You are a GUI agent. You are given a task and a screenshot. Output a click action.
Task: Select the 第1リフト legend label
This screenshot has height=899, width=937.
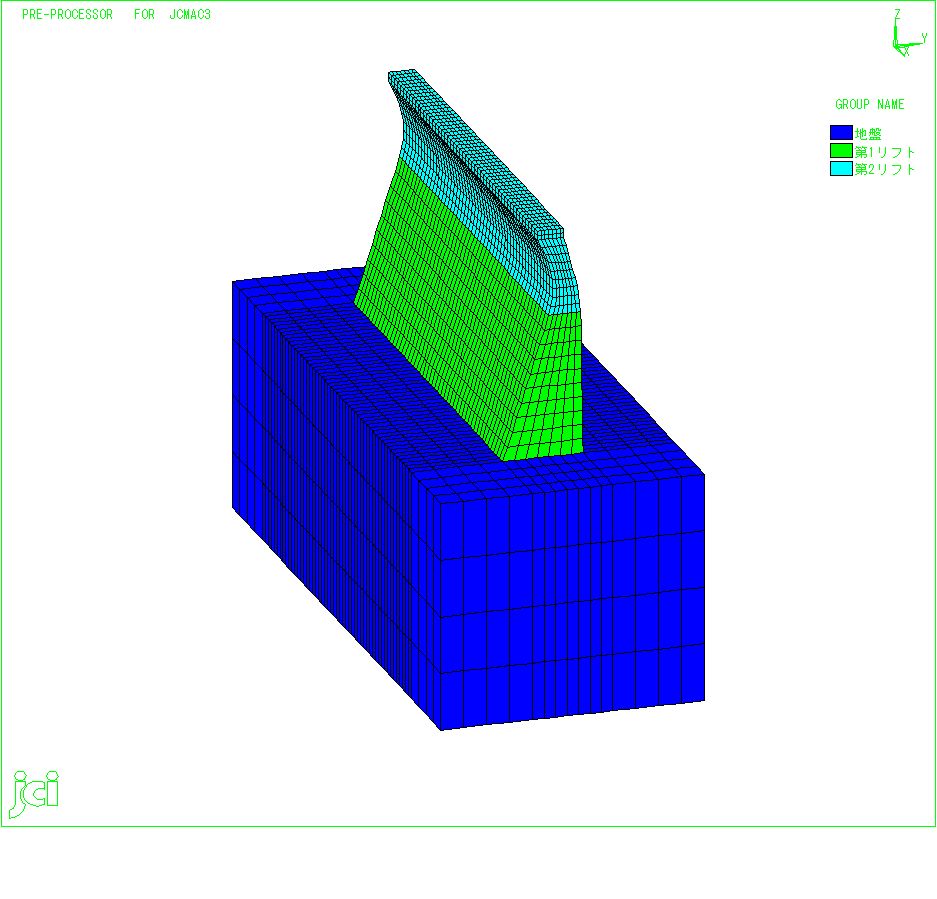click(x=884, y=151)
